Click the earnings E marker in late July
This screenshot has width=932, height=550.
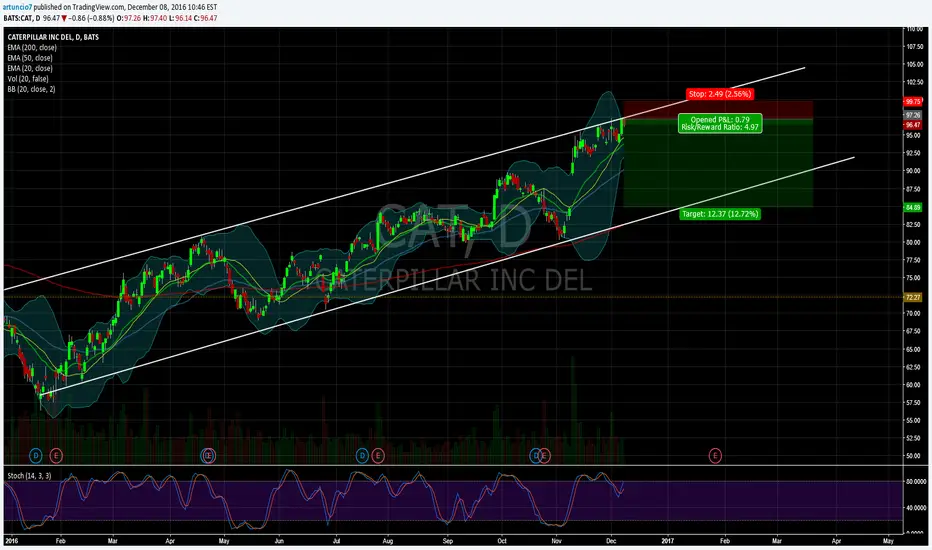[x=377, y=456]
